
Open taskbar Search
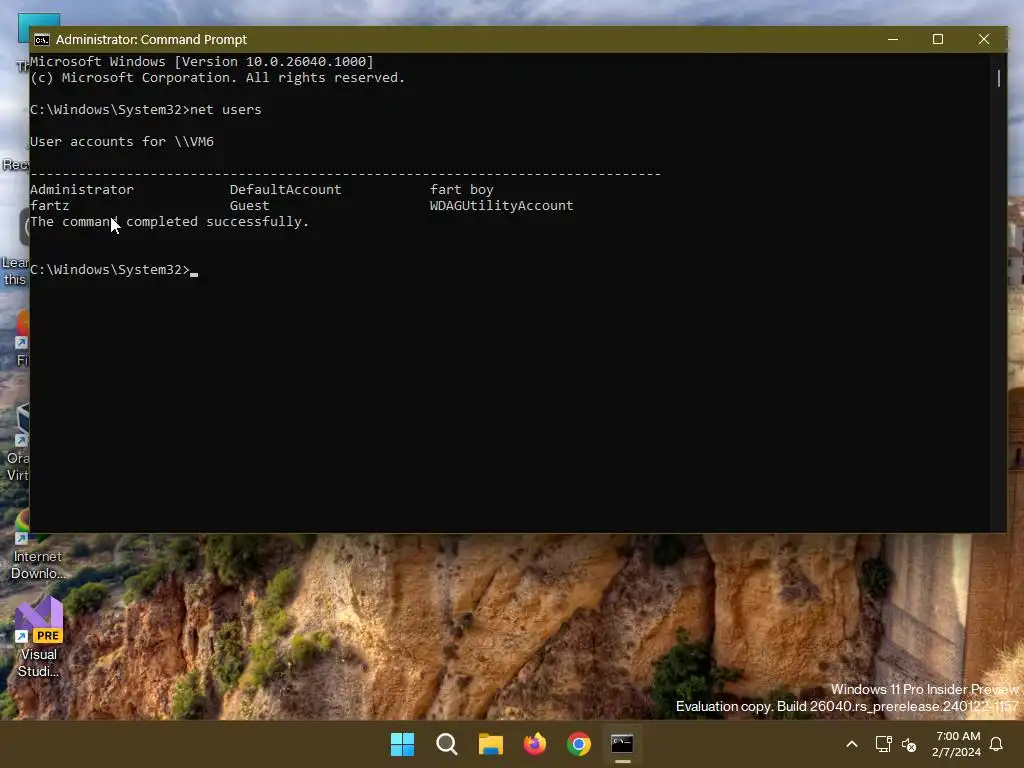click(447, 744)
